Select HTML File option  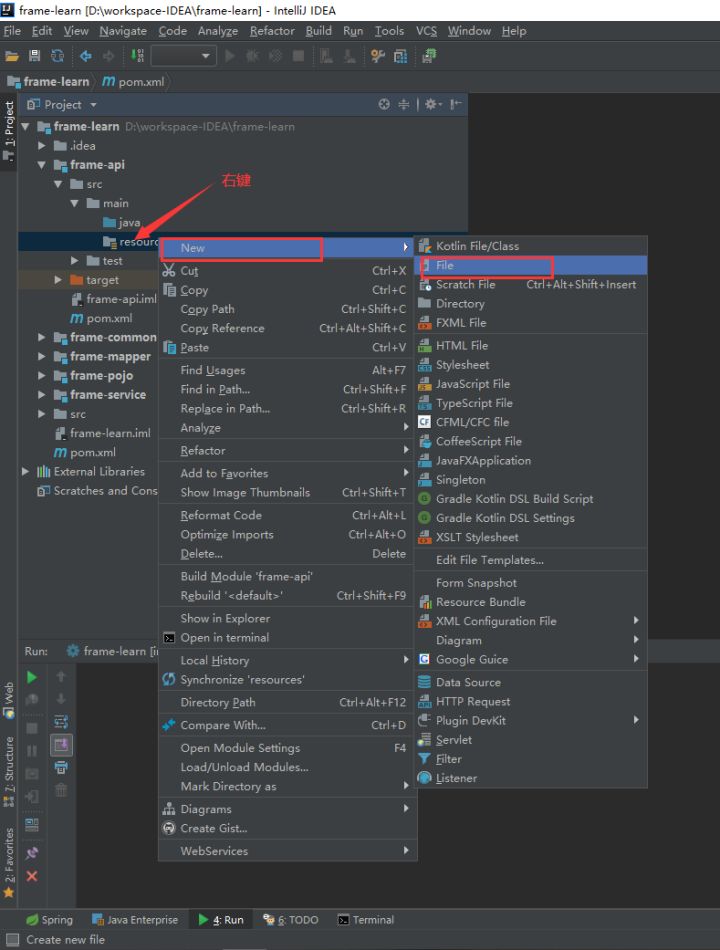pos(531,345)
